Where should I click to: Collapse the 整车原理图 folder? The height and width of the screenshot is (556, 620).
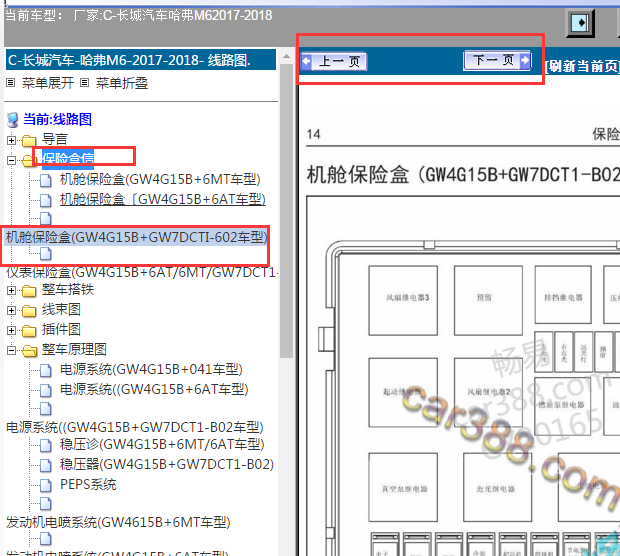11,350
